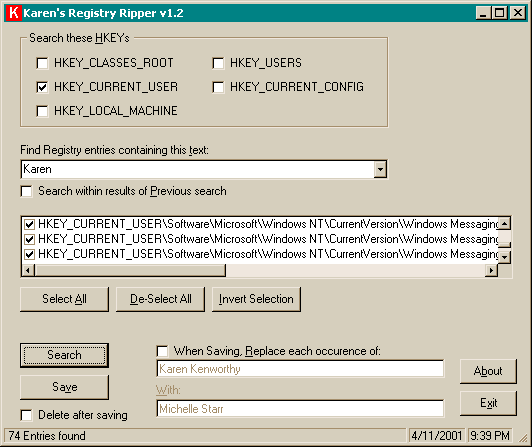The image size is (532, 447).
Task: Click the 4/11/2001 date in status bar
Action: coord(437,436)
